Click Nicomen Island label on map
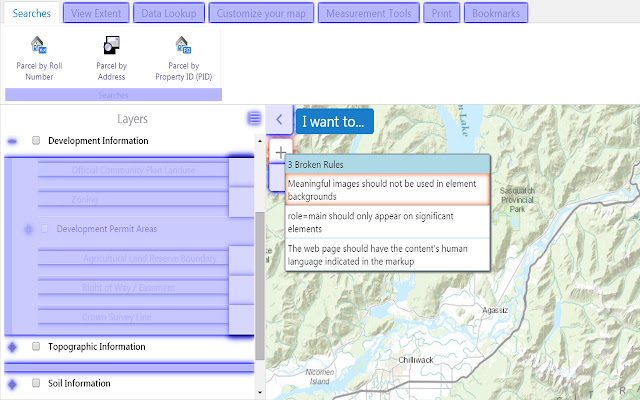Viewport: 640px width, 400px height. point(320,376)
